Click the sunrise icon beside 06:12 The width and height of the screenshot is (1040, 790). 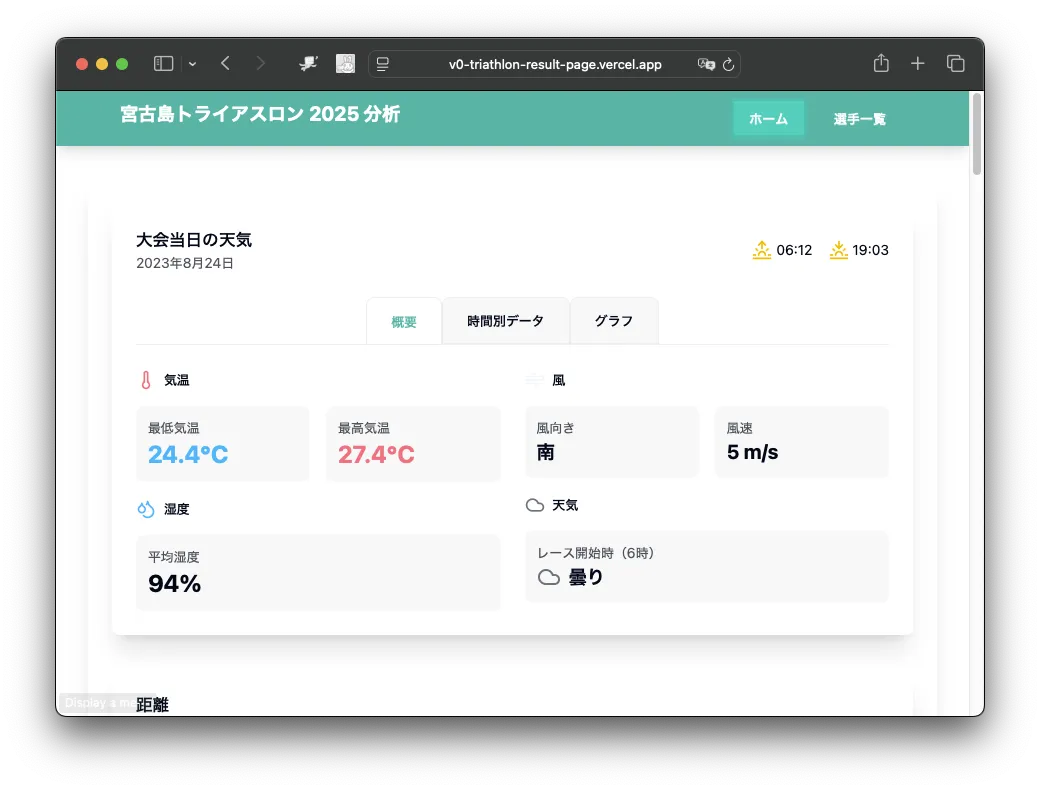(x=761, y=250)
